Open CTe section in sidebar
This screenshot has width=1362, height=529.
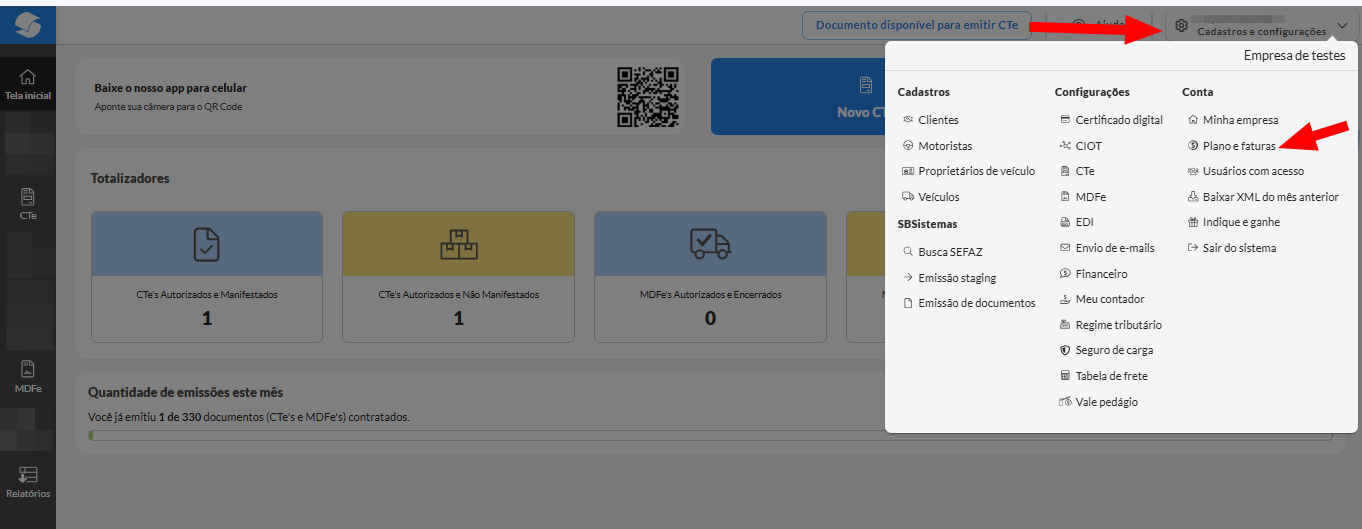[x=28, y=203]
